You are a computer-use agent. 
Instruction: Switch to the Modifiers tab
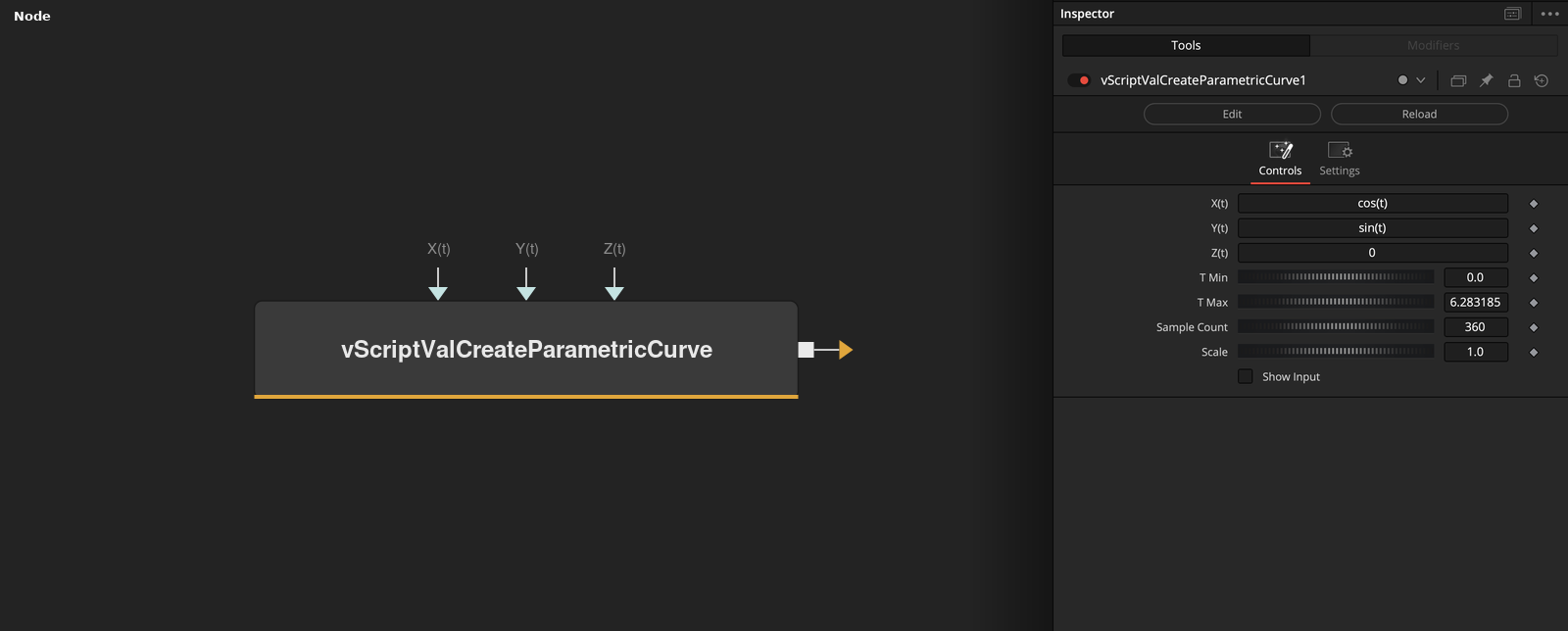tap(1434, 45)
